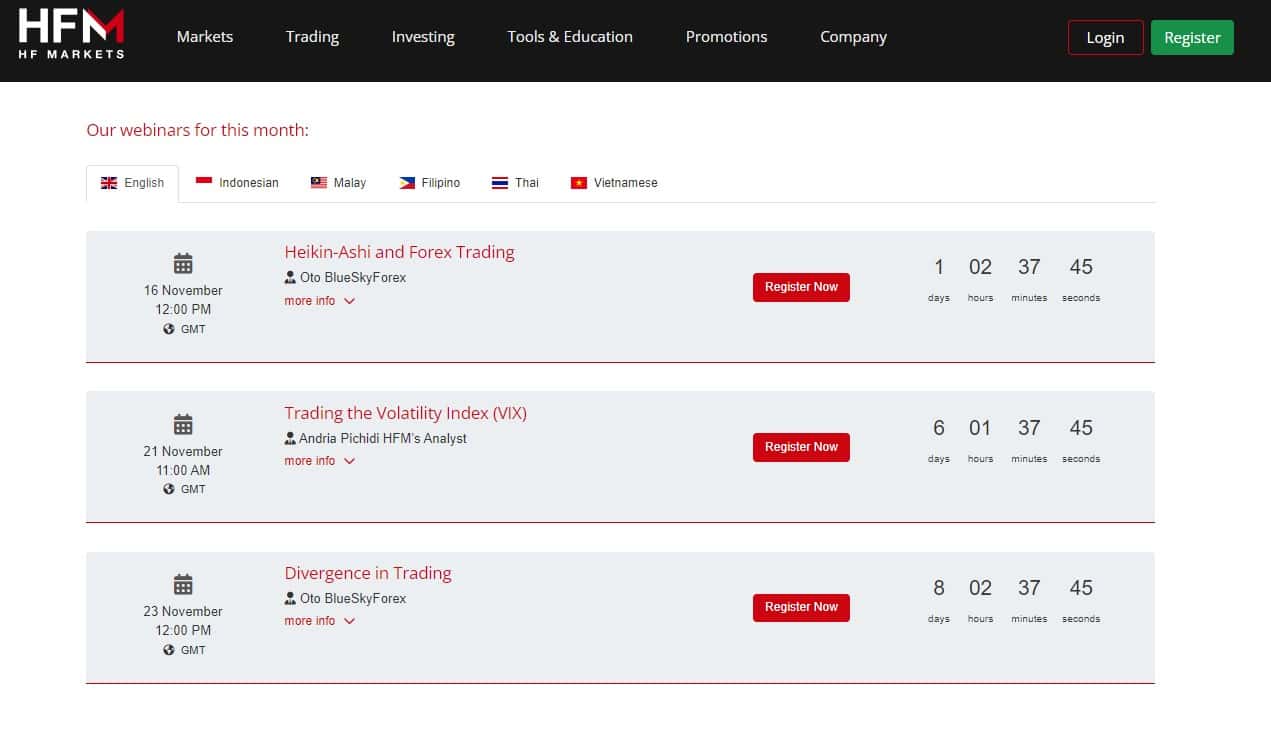Screen dimensions: 1271x734
Task: Open the Tools & Education menu
Action: 570,37
